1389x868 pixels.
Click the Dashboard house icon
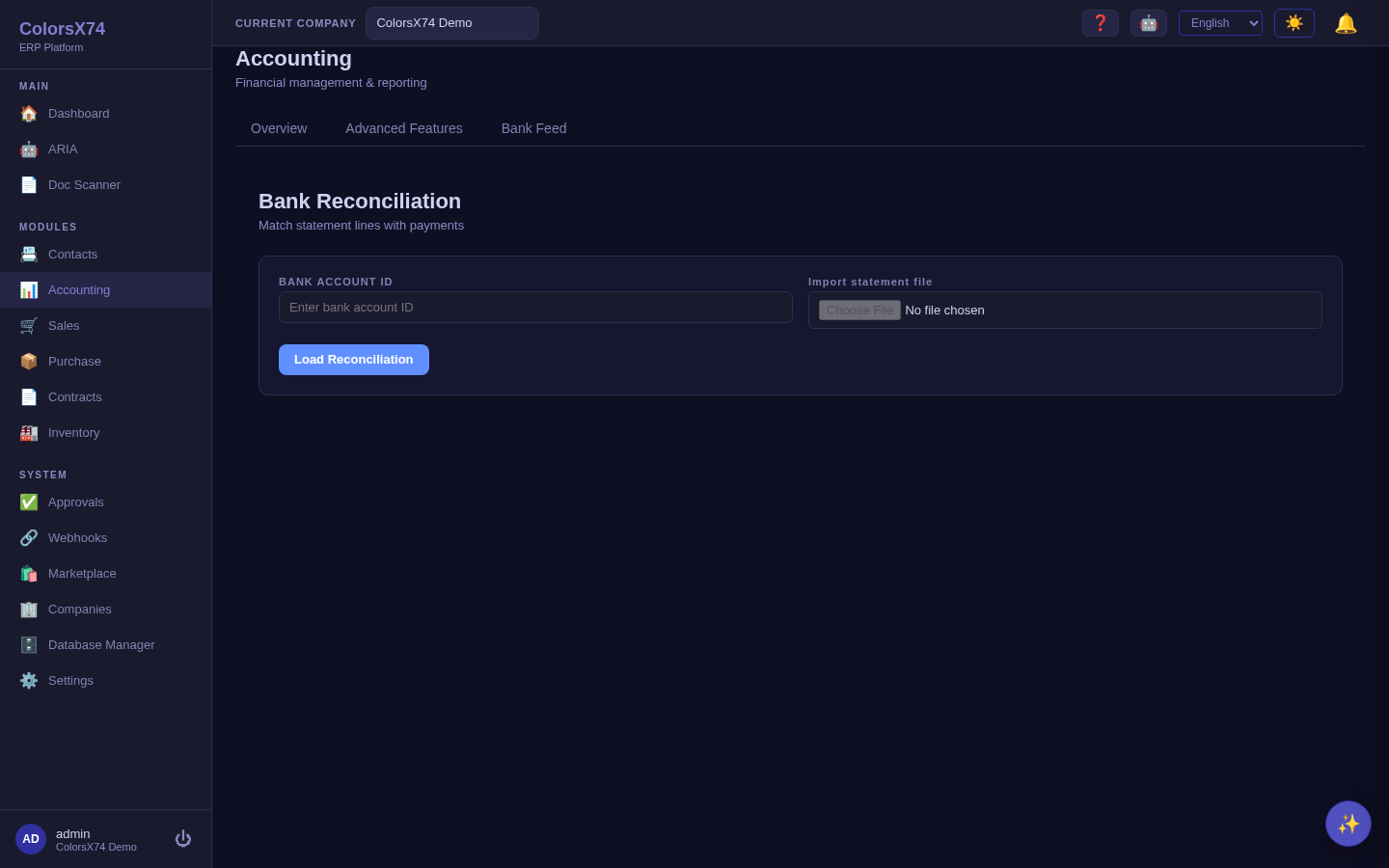click(29, 114)
